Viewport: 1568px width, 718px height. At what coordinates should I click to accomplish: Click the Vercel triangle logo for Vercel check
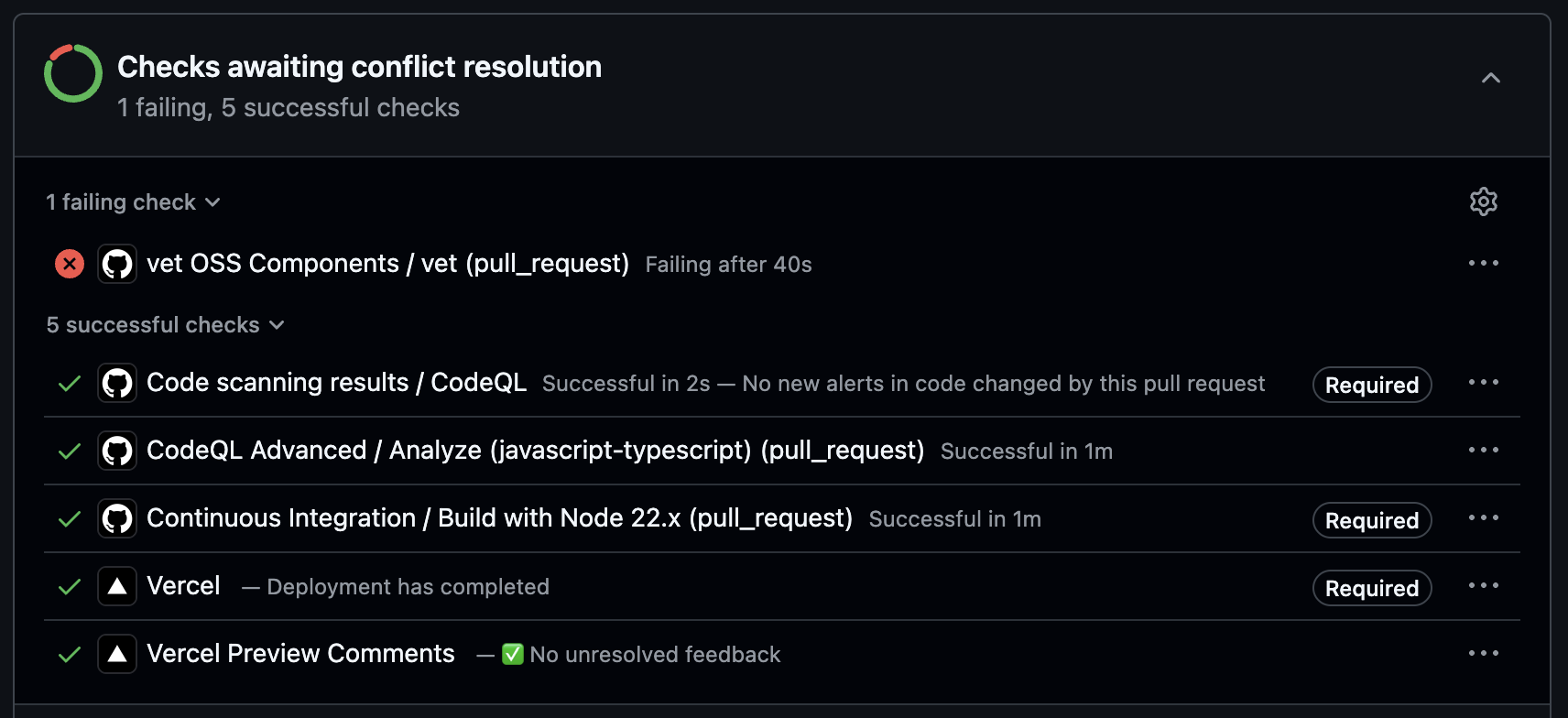[x=117, y=586]
